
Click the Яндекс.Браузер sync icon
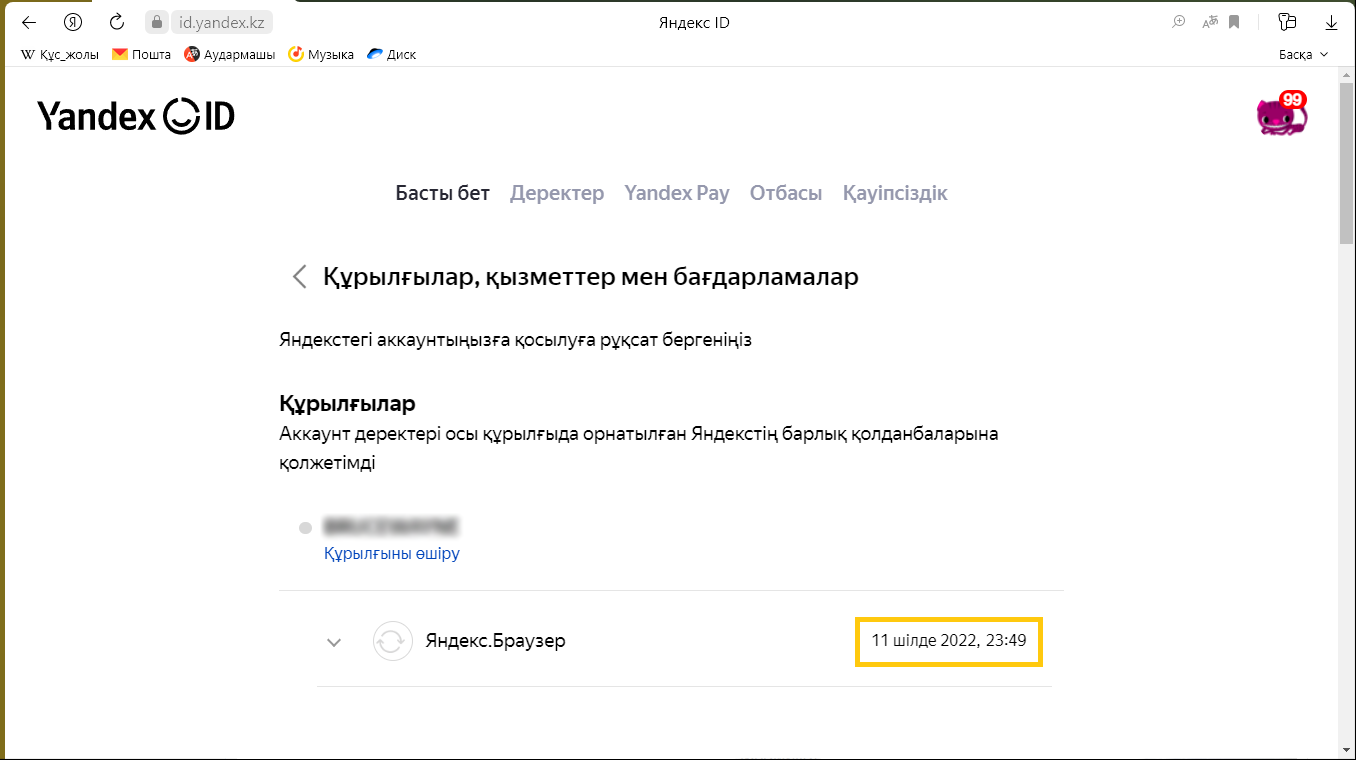coord(393,641)
